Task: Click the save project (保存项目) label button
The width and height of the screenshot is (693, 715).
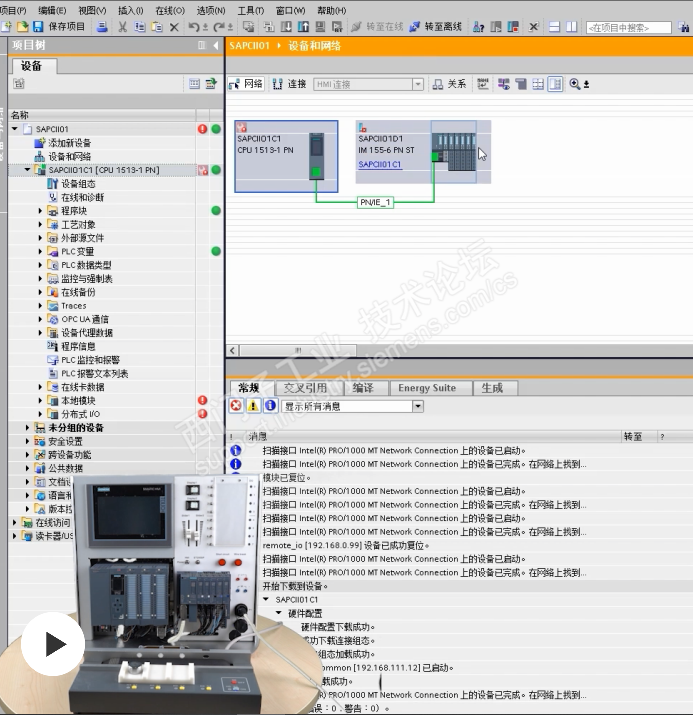Action: click(67, 27)
